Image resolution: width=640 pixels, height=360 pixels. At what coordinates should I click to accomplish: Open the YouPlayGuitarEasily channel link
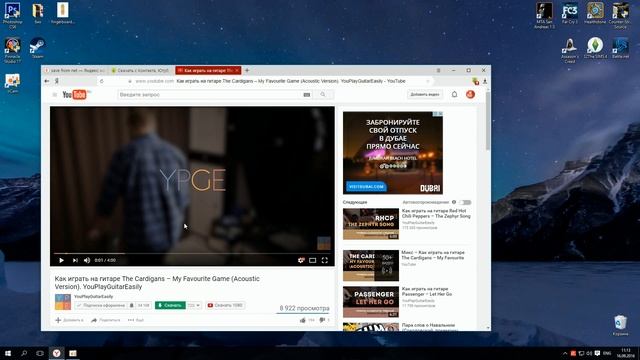coord(93,296)
